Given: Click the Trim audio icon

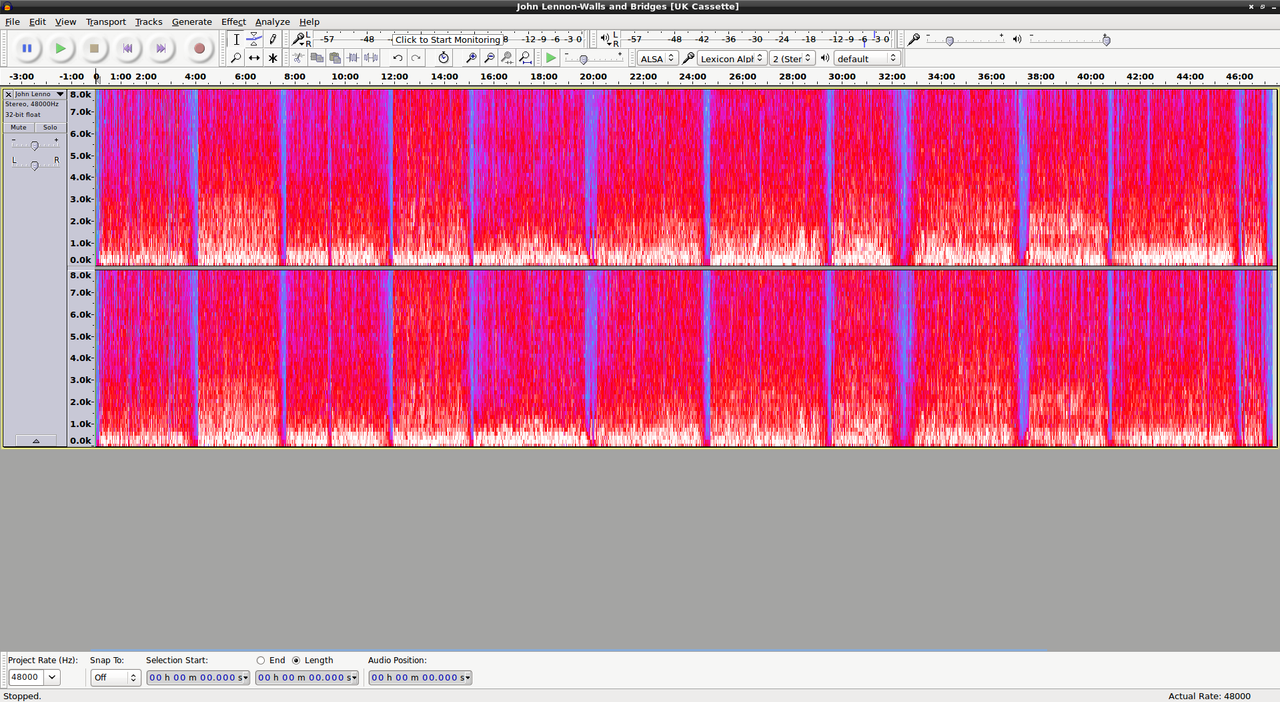Looking at the screenshot, I should point(352,58).
